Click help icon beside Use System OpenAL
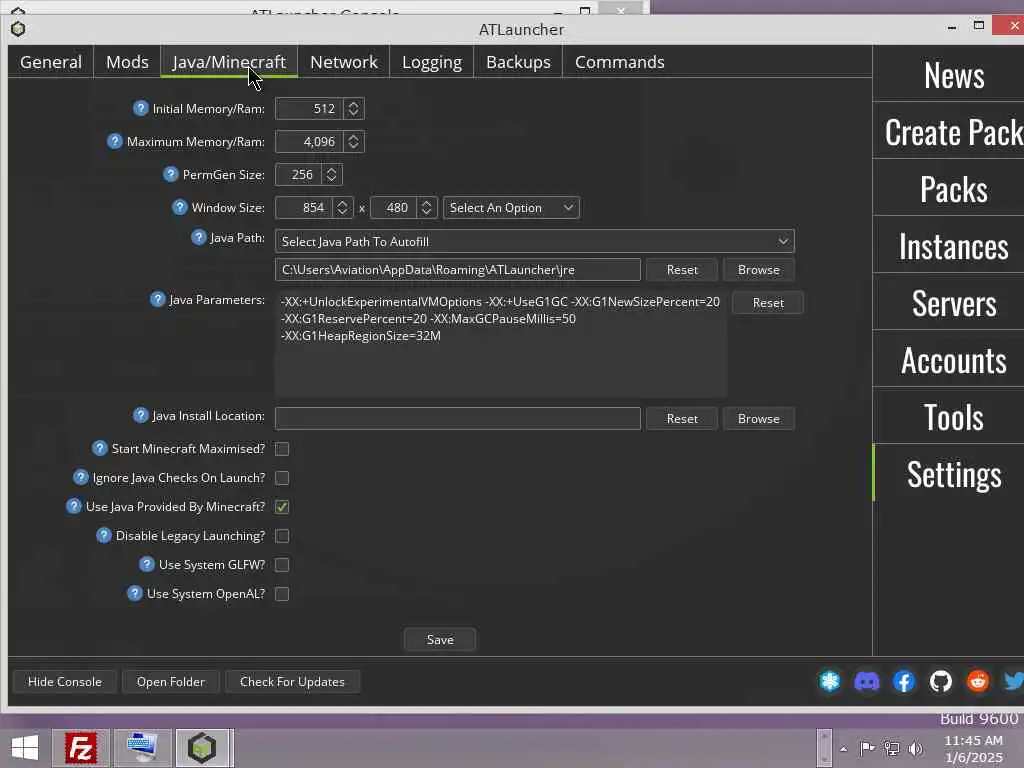 (135, 593)
